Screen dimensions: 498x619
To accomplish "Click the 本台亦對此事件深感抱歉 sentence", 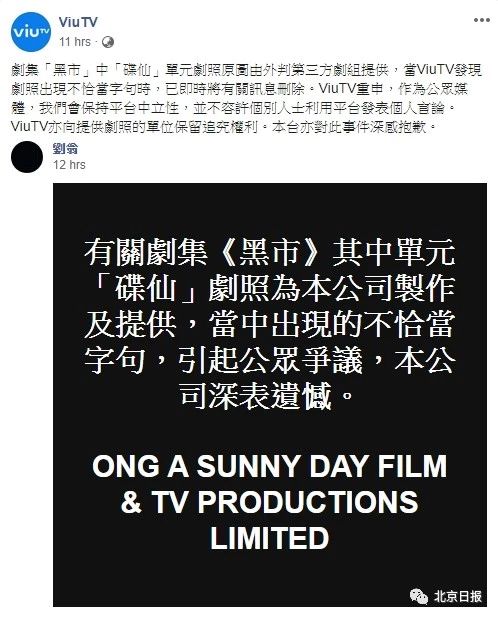I will (x=350, y=127).
